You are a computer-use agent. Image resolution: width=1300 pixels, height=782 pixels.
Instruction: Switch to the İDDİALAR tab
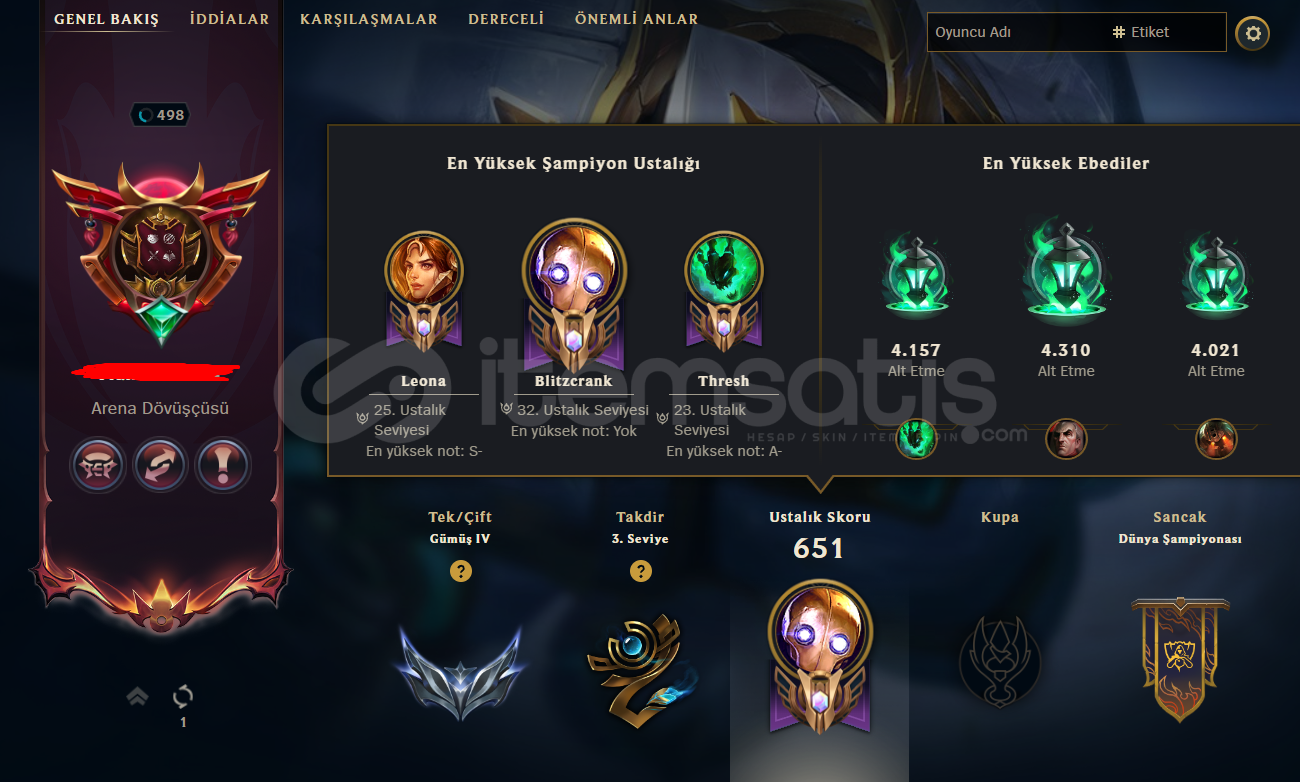(229, 19)
